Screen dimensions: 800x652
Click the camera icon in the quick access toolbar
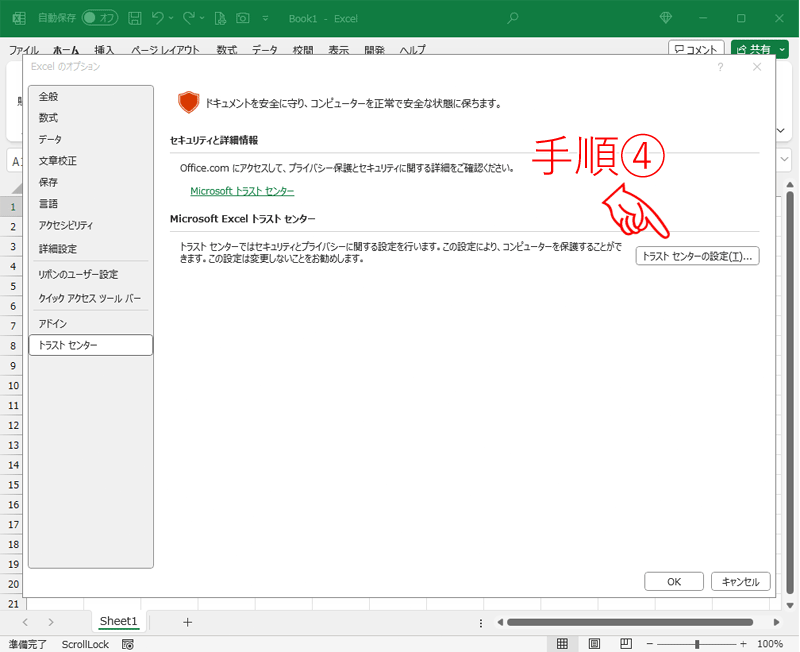[243, 18]
